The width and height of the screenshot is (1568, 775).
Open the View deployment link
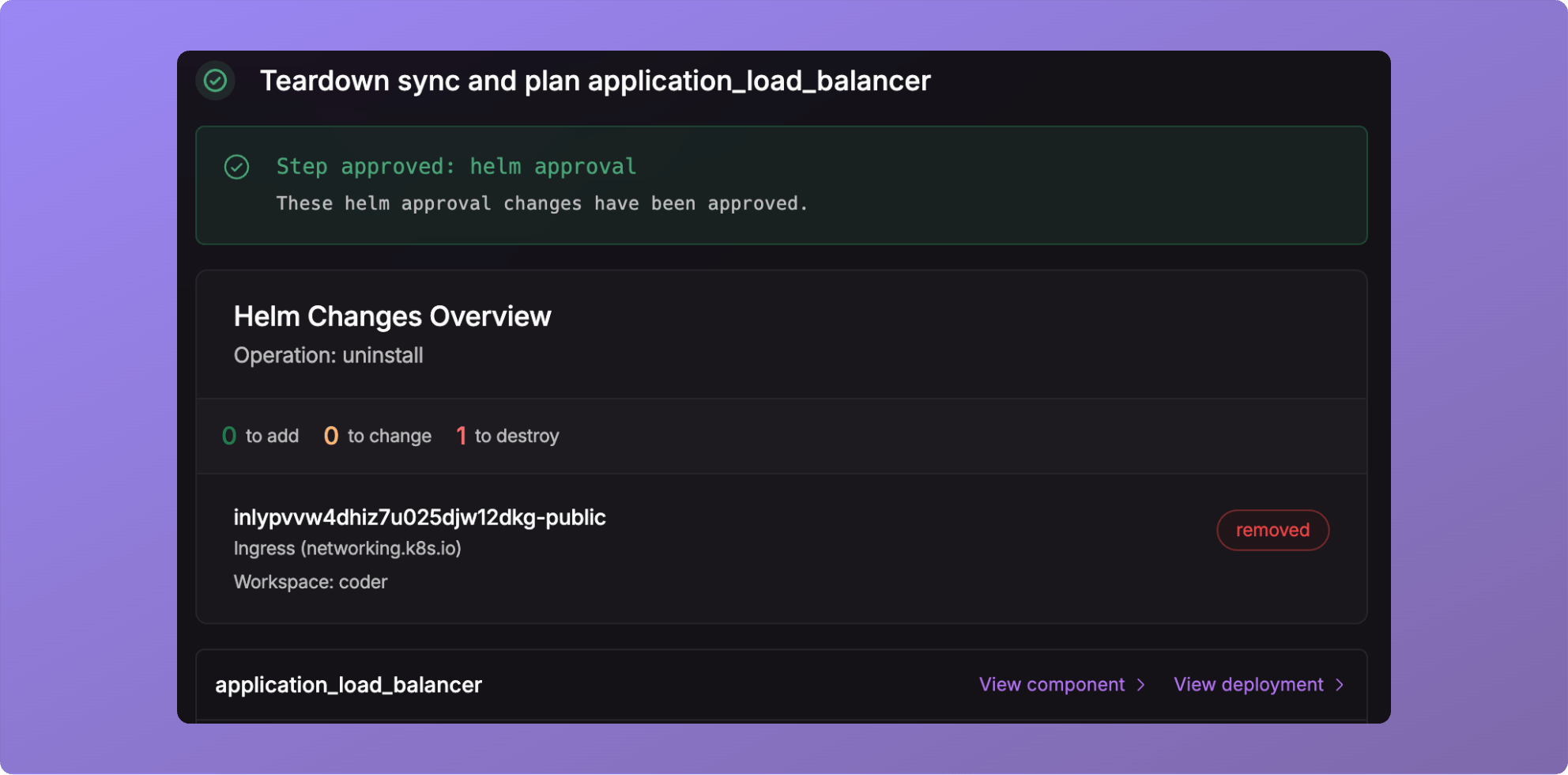tap(1259, 685)
